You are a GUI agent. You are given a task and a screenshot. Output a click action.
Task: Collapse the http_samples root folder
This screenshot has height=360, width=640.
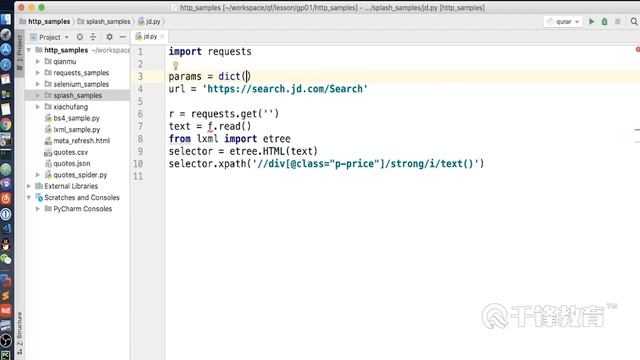29,50
